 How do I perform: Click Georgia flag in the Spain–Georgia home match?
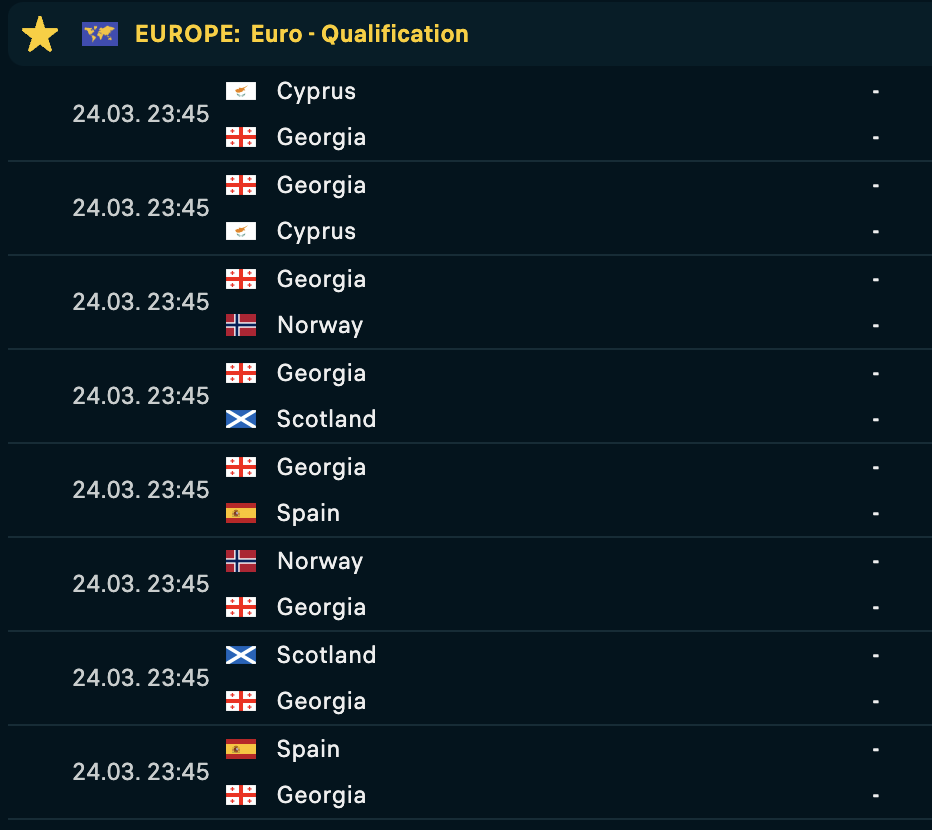241,795
